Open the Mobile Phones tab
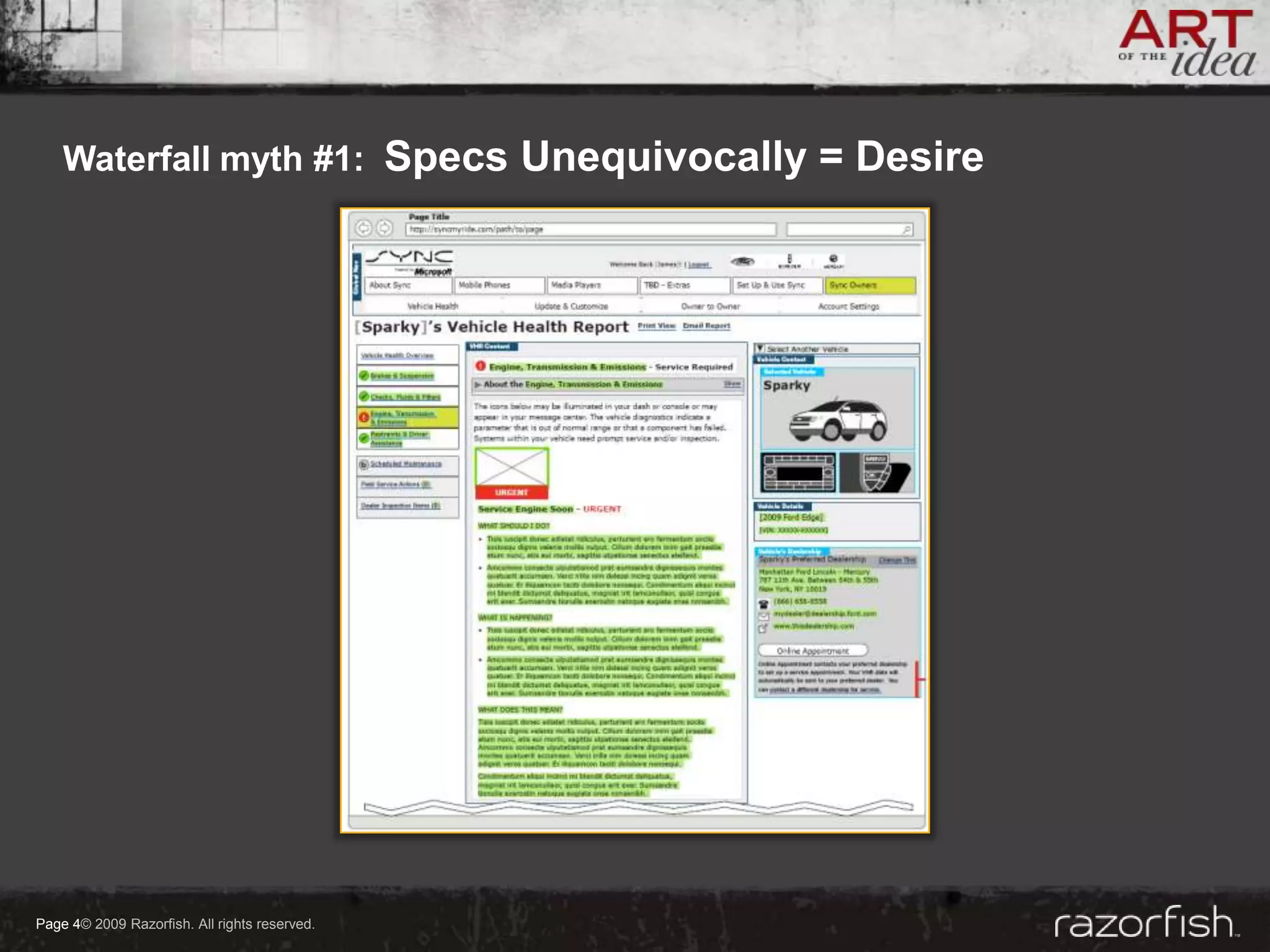Viewport: 1270px width, 952px height. [499, 285]
